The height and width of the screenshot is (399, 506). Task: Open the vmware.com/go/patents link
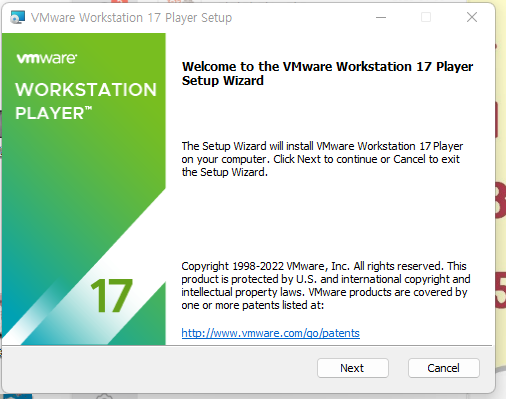tap(270, 333)
